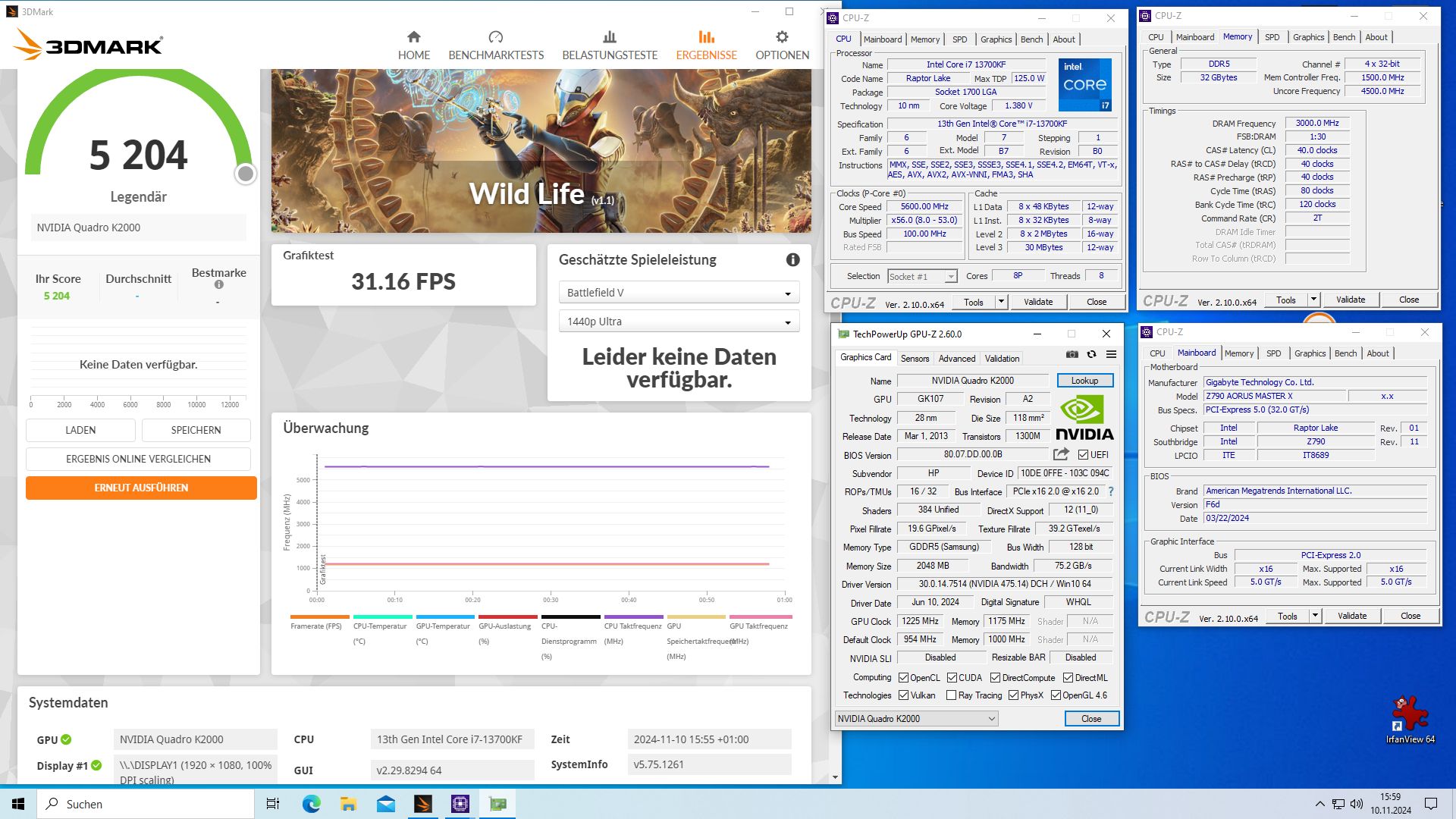Switch to CPU-Z via taskbar icon
Image resolution: width=1456 pixels, height=819 pixels.
(x=460, y=804)
